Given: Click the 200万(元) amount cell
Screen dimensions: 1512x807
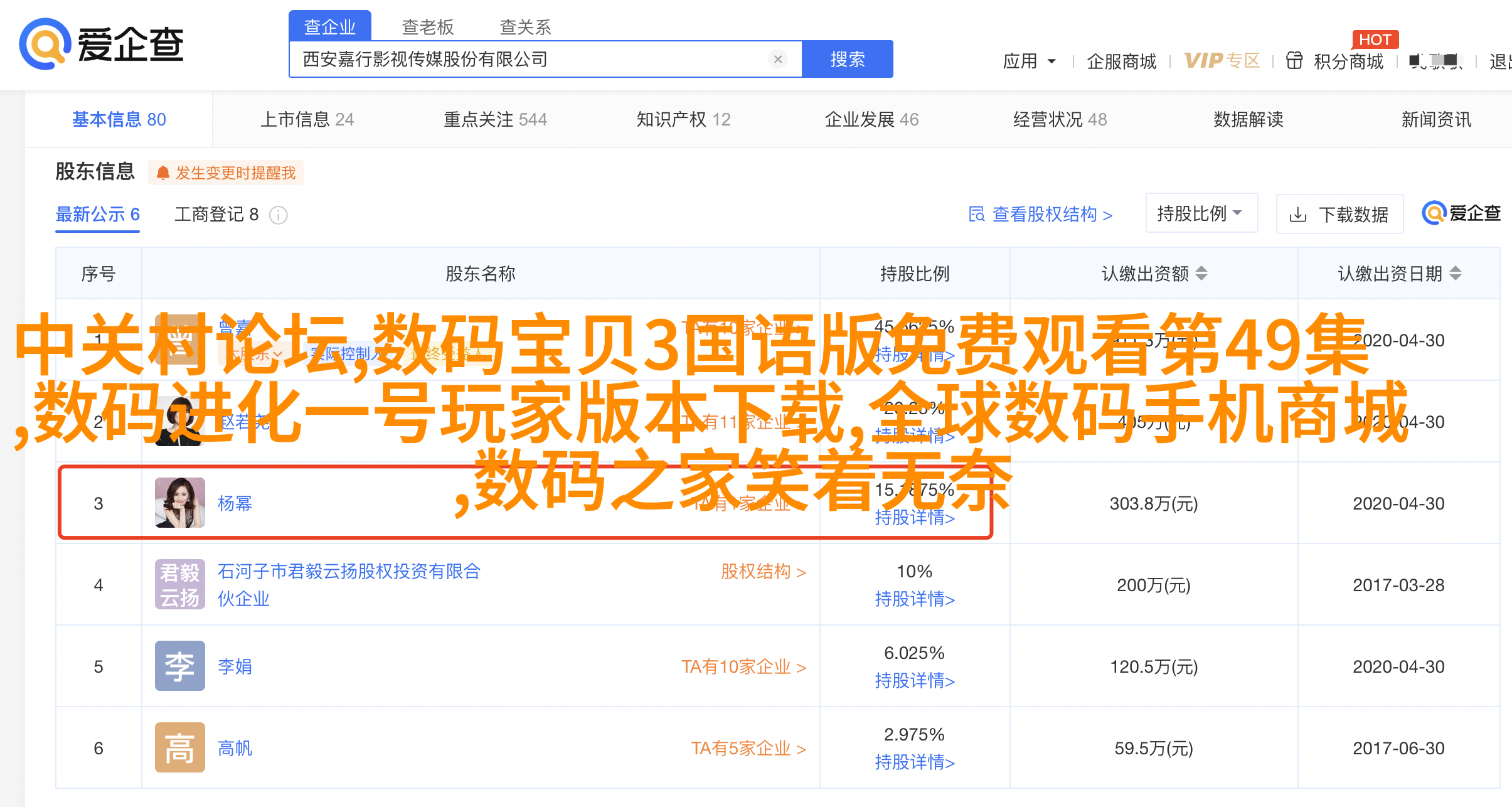Looking at the screenshot, I should pyautogui.click(x=1154, y=585).
